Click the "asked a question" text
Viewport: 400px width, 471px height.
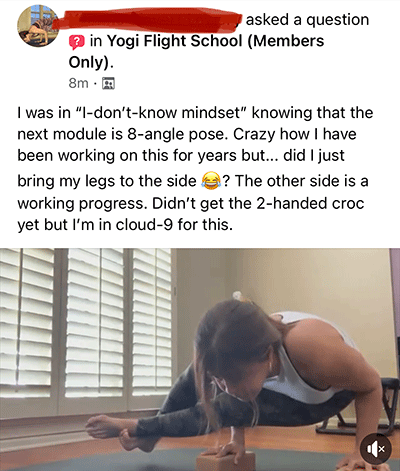pos(307,20)
